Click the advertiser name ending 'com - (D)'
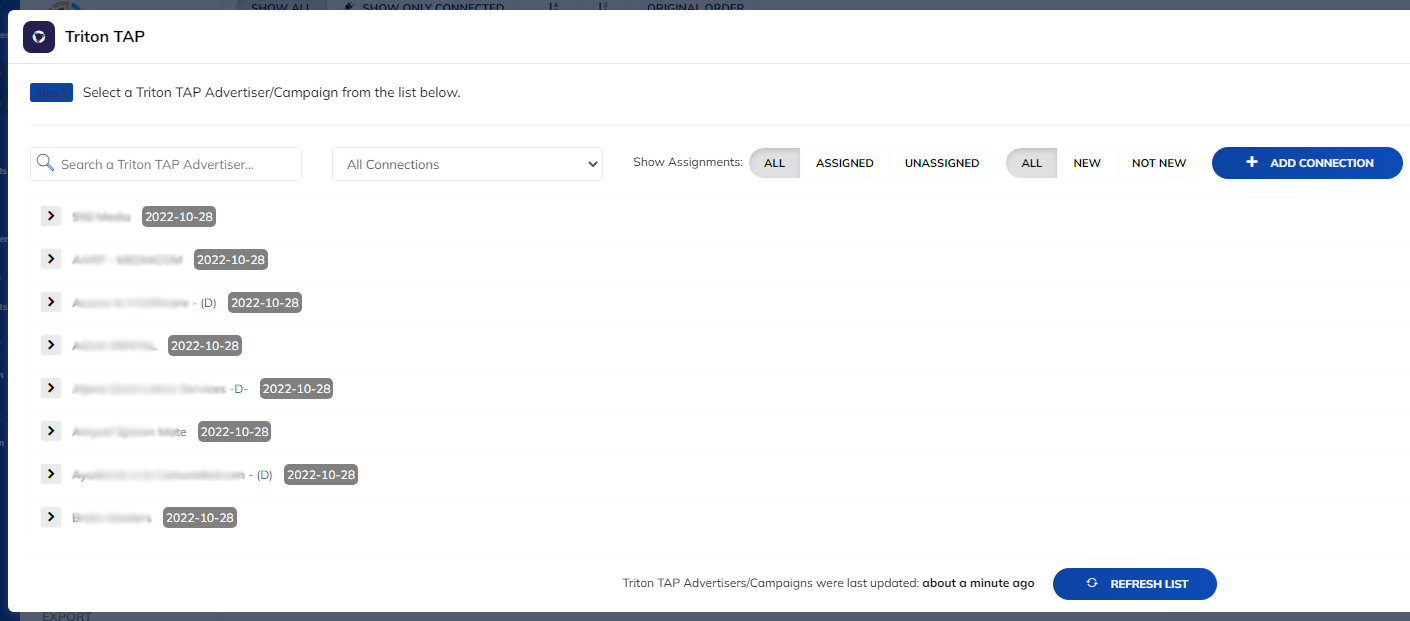Image resolution: width=1410 pixels, height=621 pixels. tap(173, 475)
